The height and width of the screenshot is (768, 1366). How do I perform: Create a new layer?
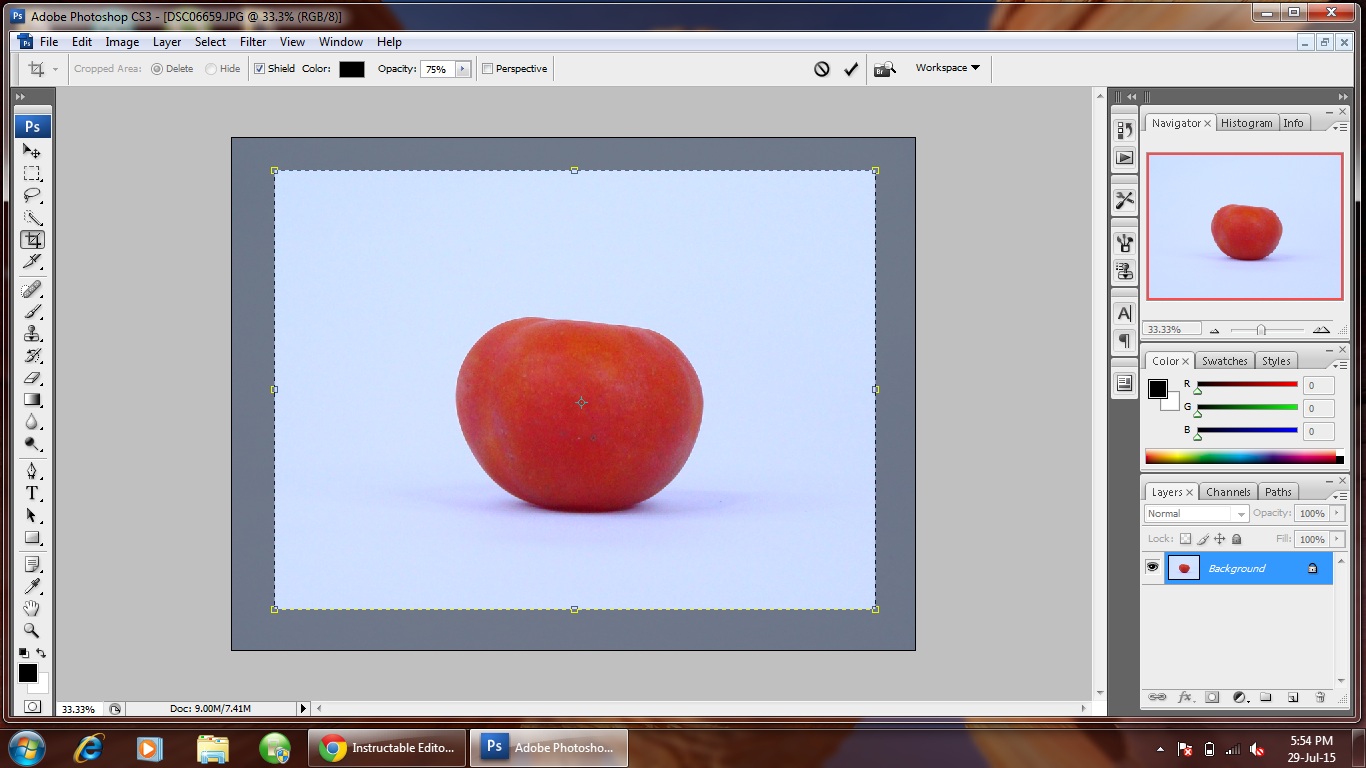point(1292,697)
